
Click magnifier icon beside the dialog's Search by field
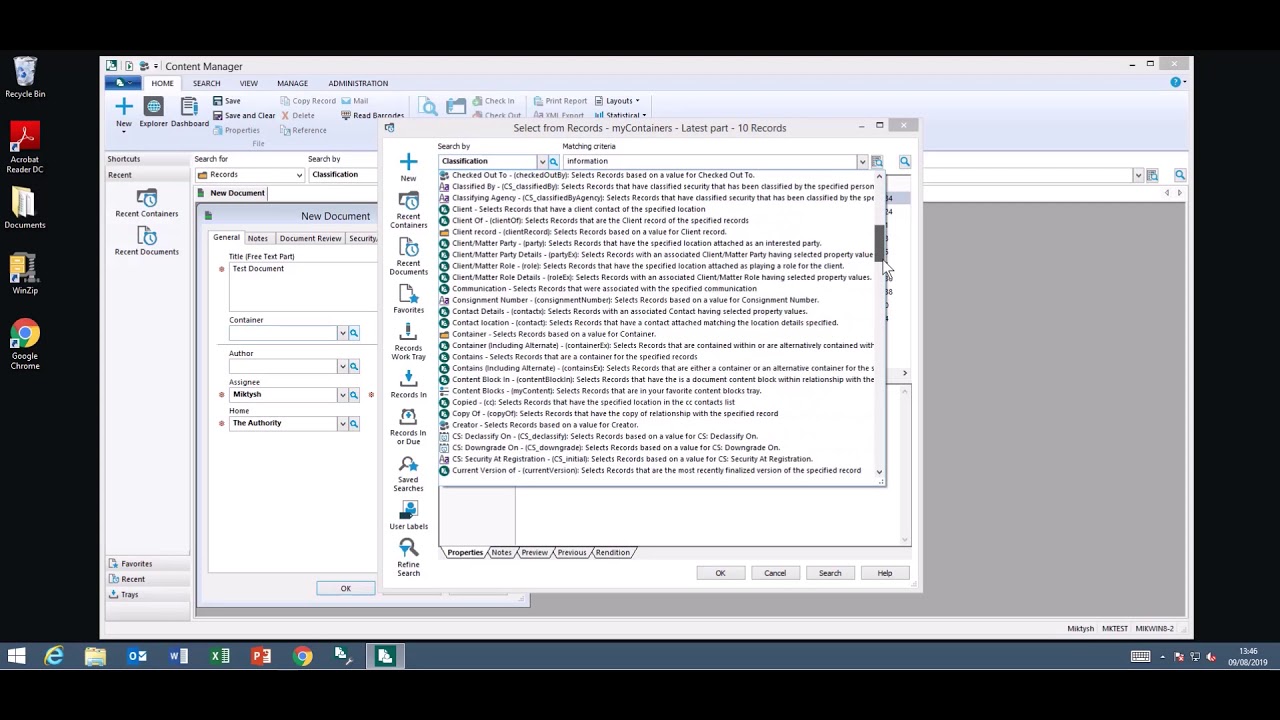click(x=553, y=161)
